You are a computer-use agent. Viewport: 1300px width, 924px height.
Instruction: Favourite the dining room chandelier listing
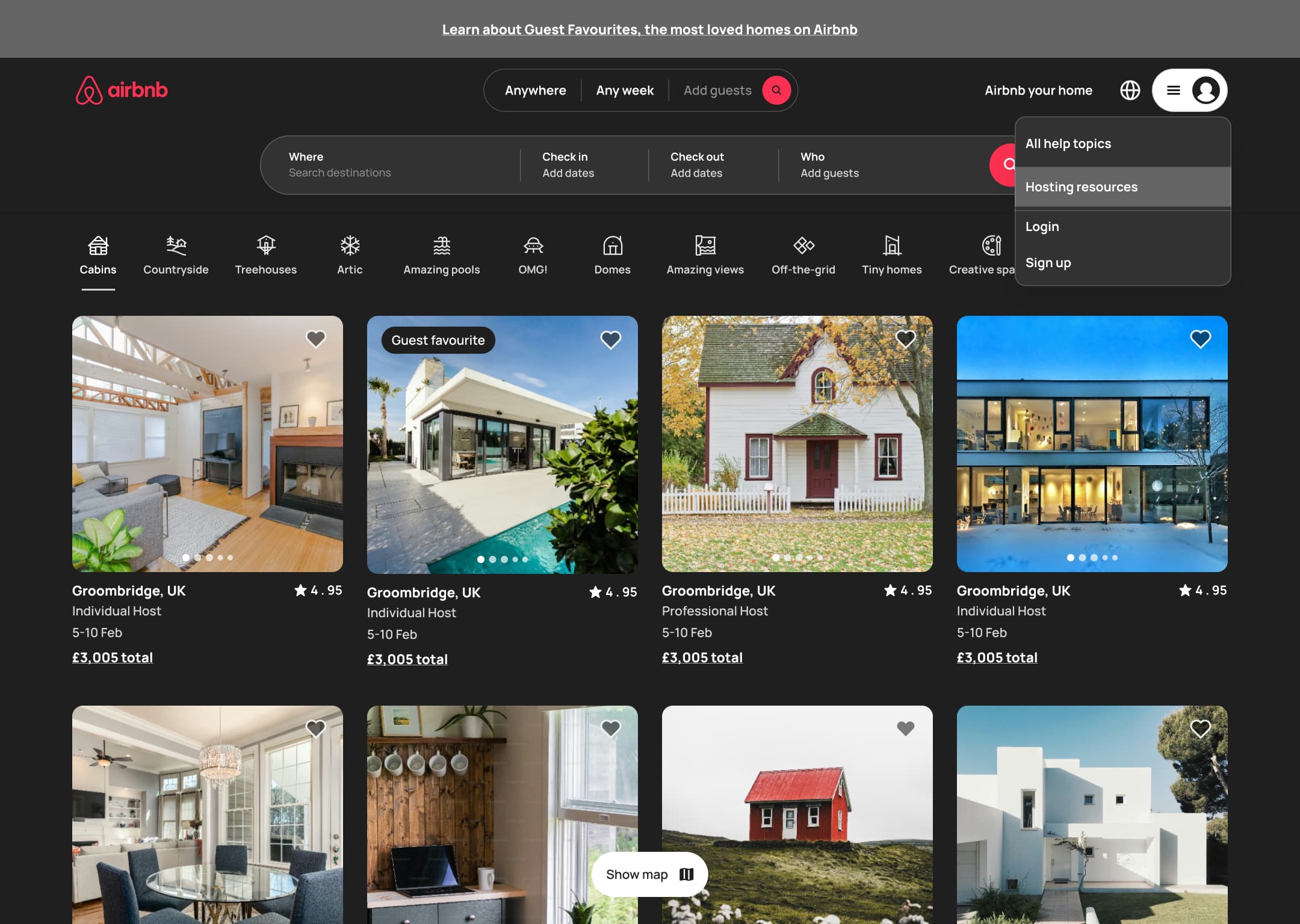(315, 728)
